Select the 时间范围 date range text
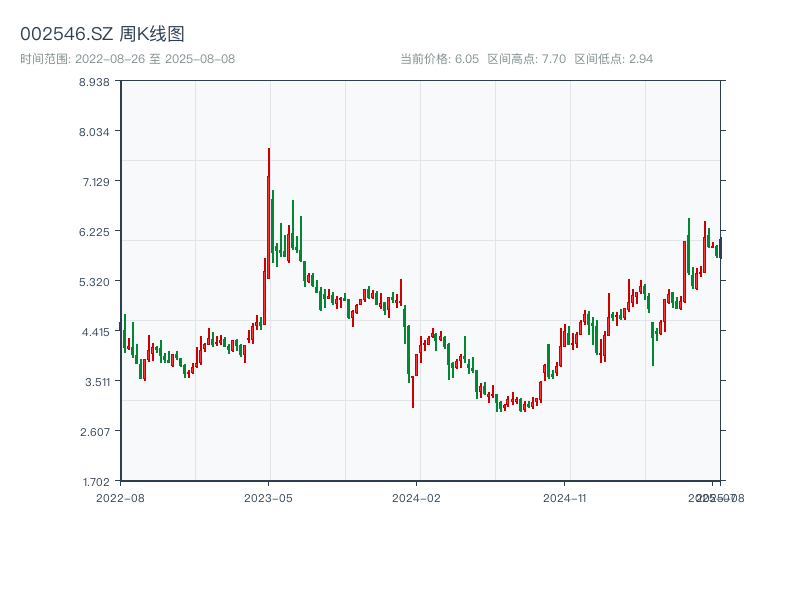This screenshot has width=800, height=600. pyautogui.click(x=128, y=59)
